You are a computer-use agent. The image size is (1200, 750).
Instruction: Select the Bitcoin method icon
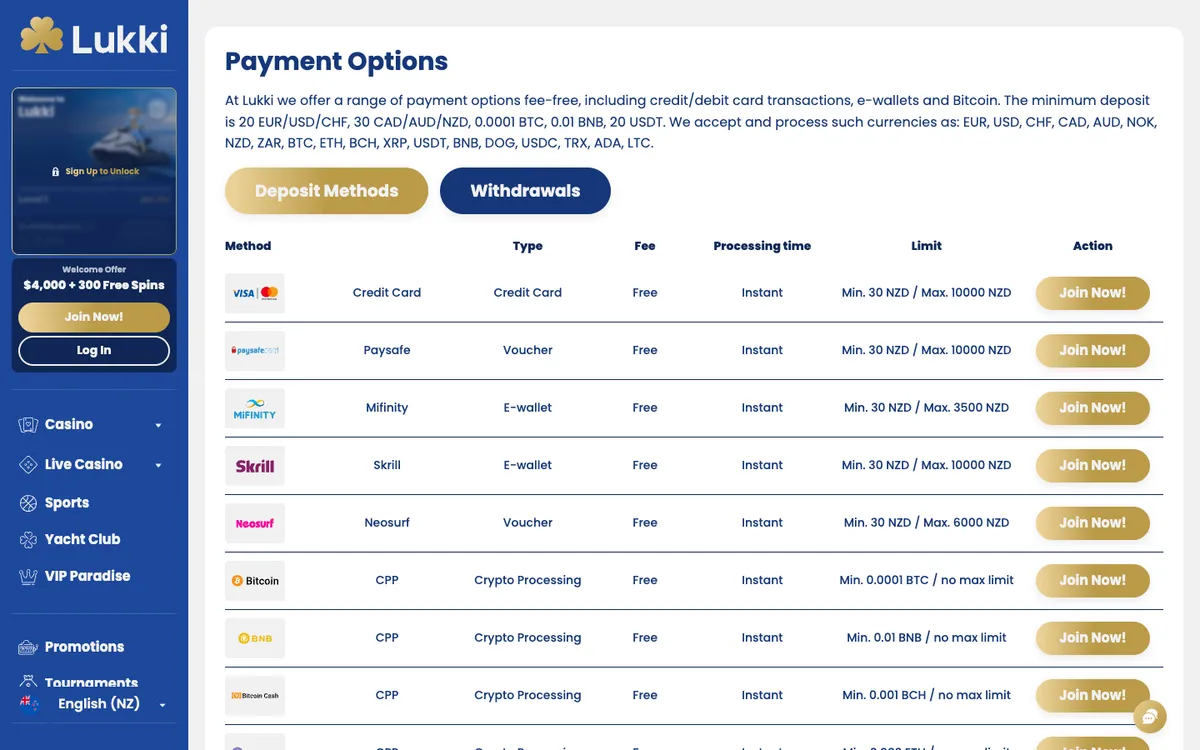(255, 581)
